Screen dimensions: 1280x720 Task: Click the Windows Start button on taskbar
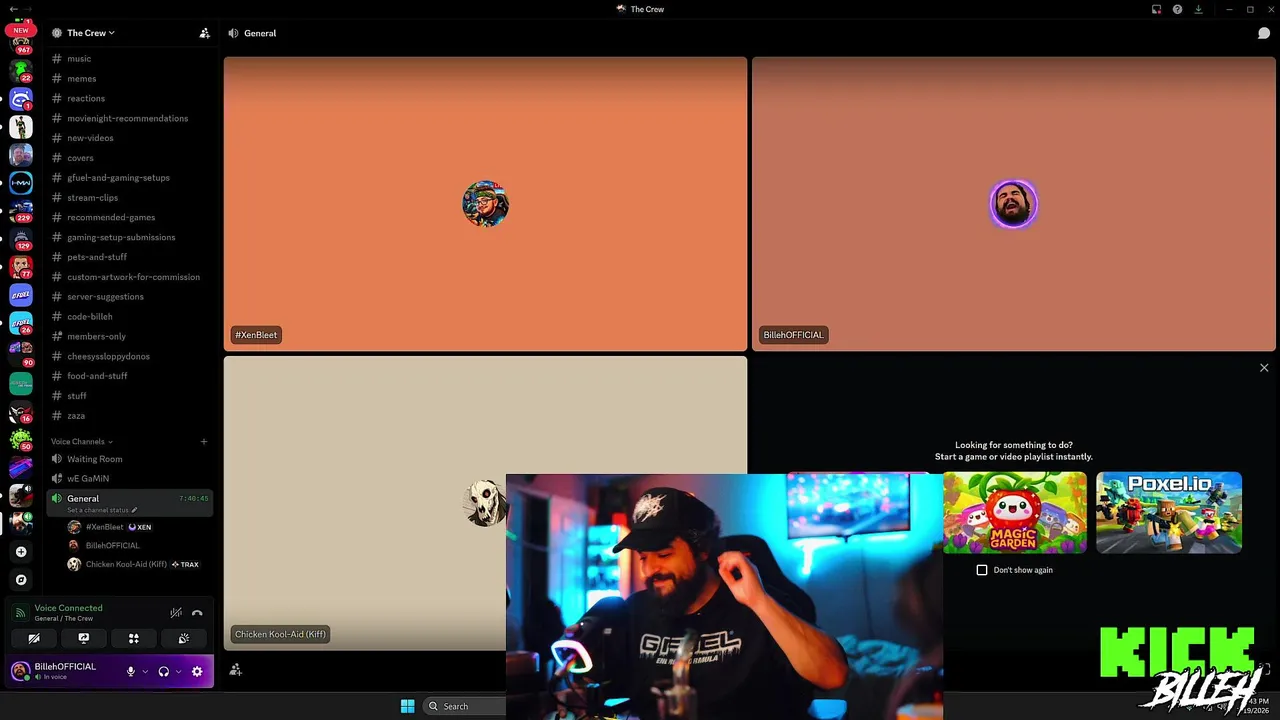(x=407, y=706)
